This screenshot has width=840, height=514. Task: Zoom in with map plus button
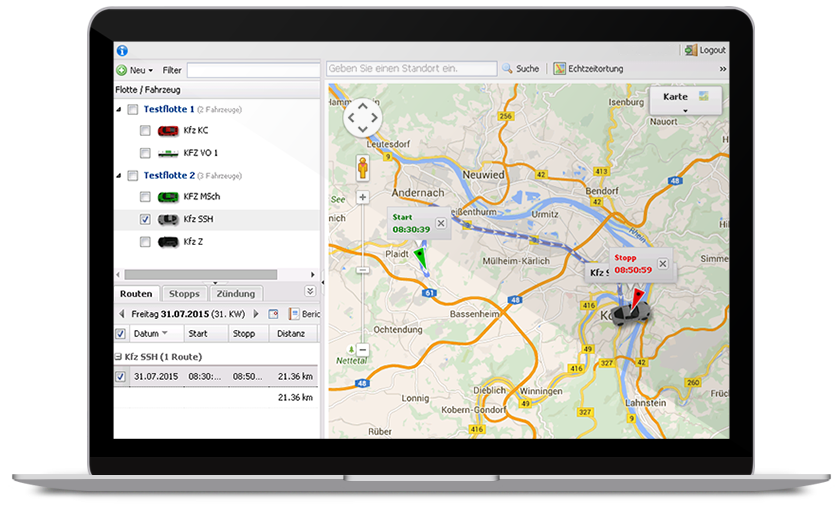click(363, 197)
